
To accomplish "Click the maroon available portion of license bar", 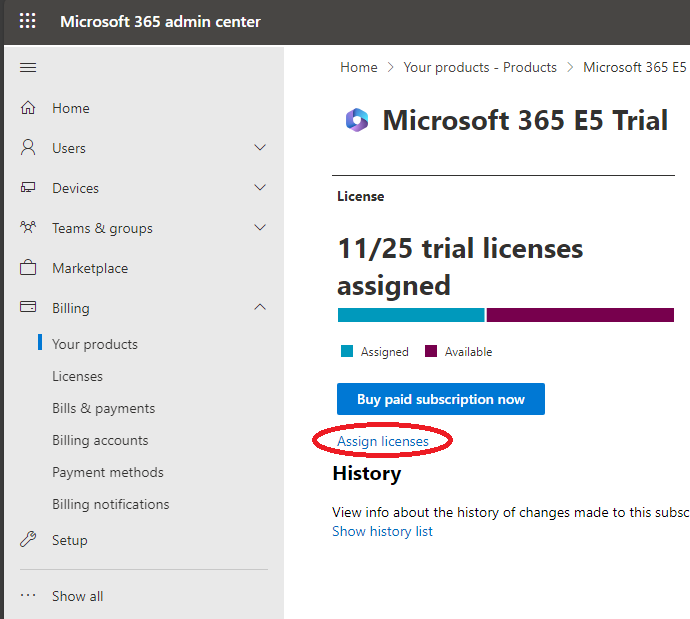I will [x=580, y=315].
